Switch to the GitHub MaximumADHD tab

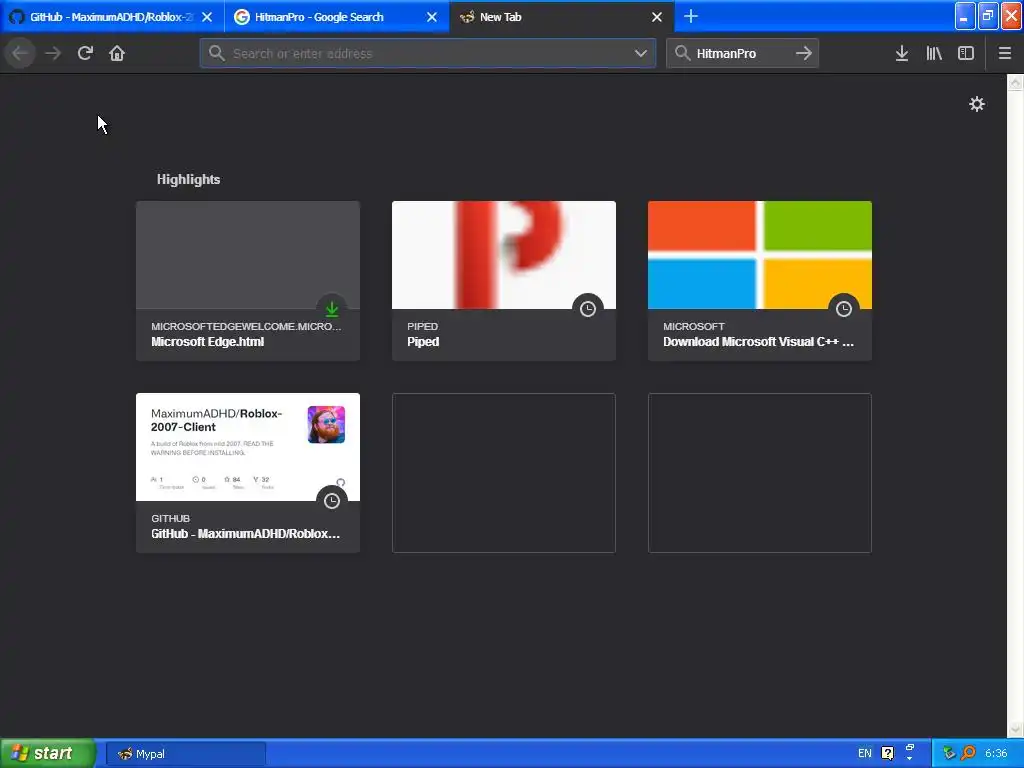(x=111, y=17)
